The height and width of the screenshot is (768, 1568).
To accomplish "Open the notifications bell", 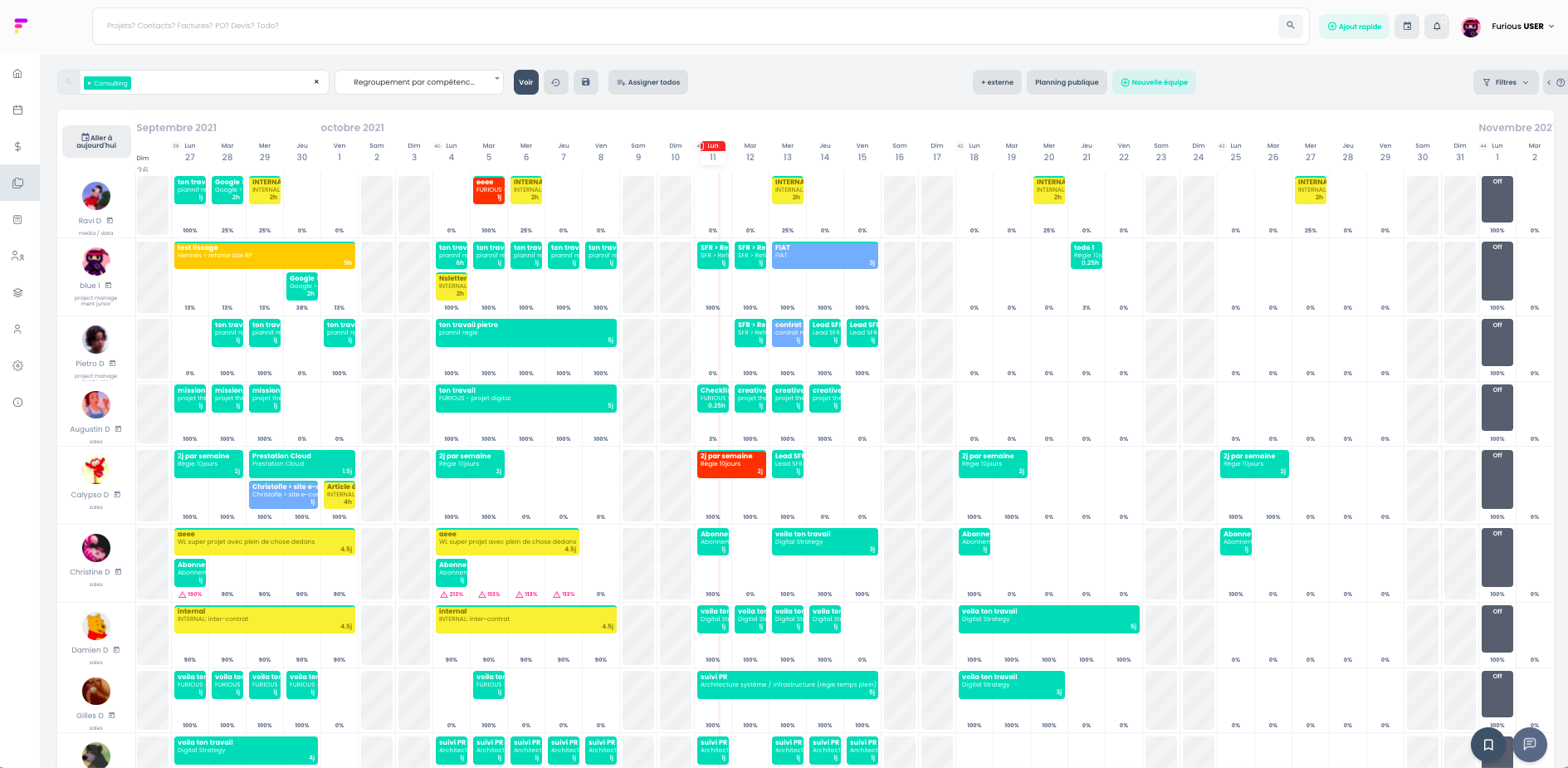I will tap(1437, 27).
